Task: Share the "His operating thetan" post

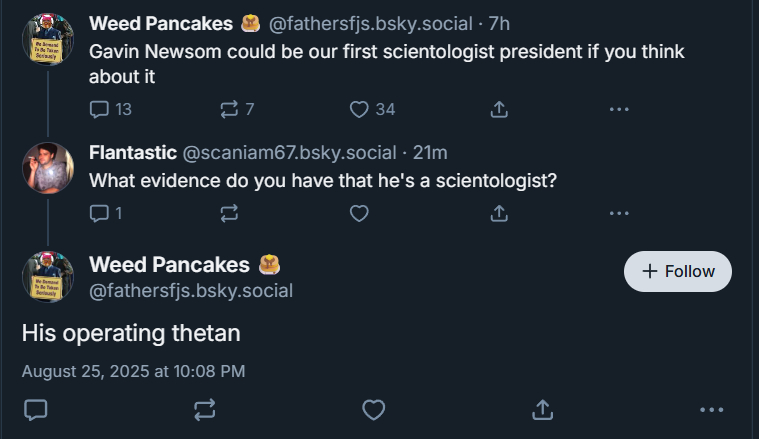Action: pyautogui.click(x=543, y=409)
